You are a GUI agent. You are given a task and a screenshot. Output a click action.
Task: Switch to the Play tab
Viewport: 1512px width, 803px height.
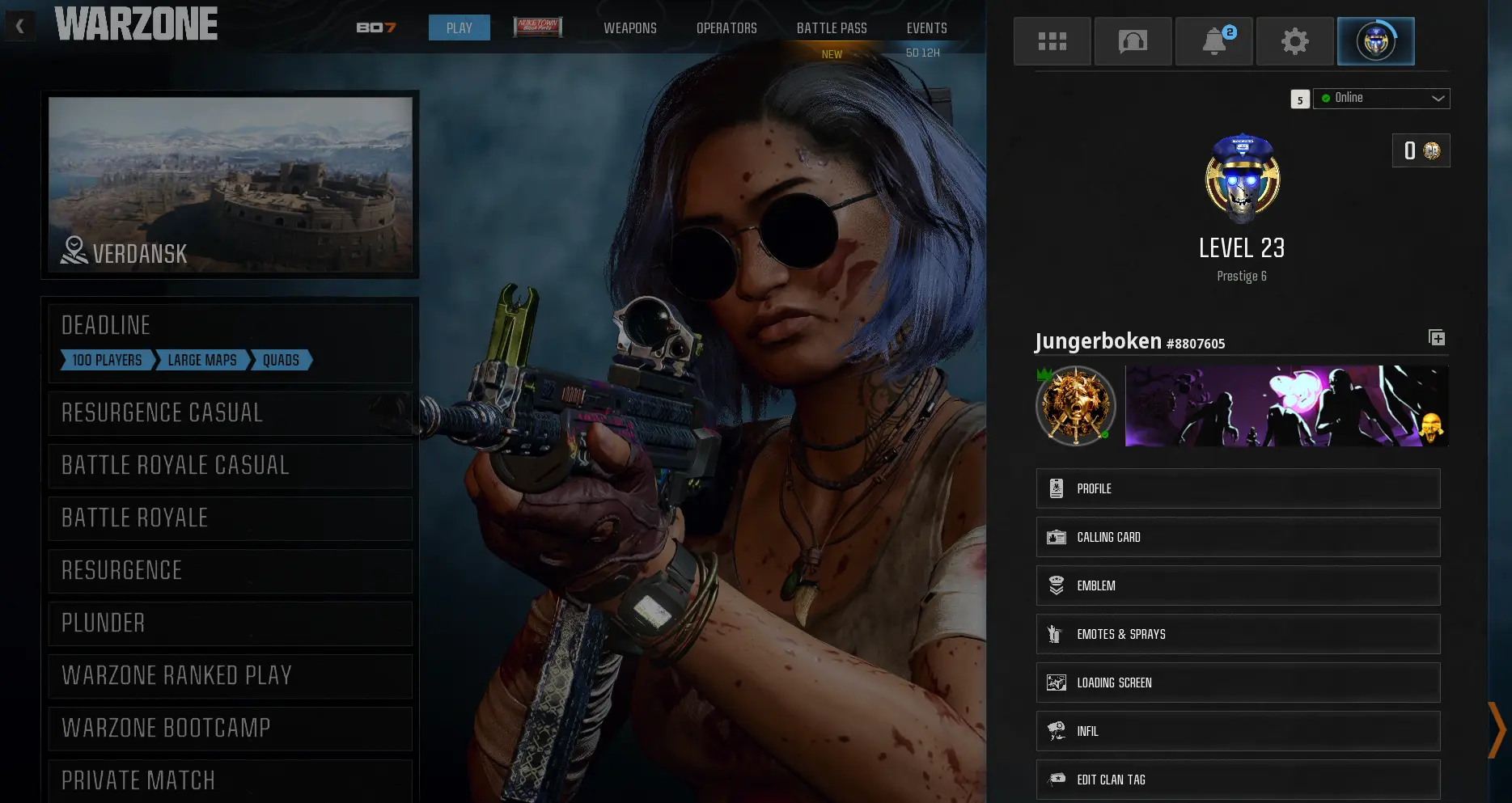(x=459, y=27)
